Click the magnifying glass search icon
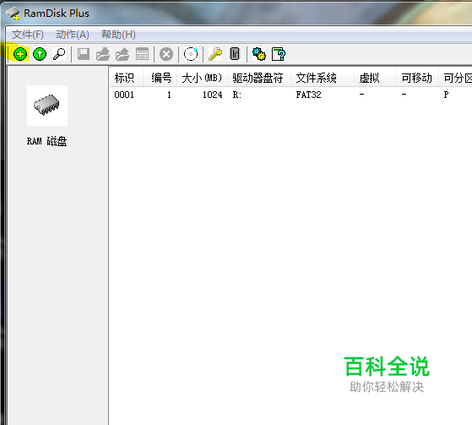 coord(59,54)
